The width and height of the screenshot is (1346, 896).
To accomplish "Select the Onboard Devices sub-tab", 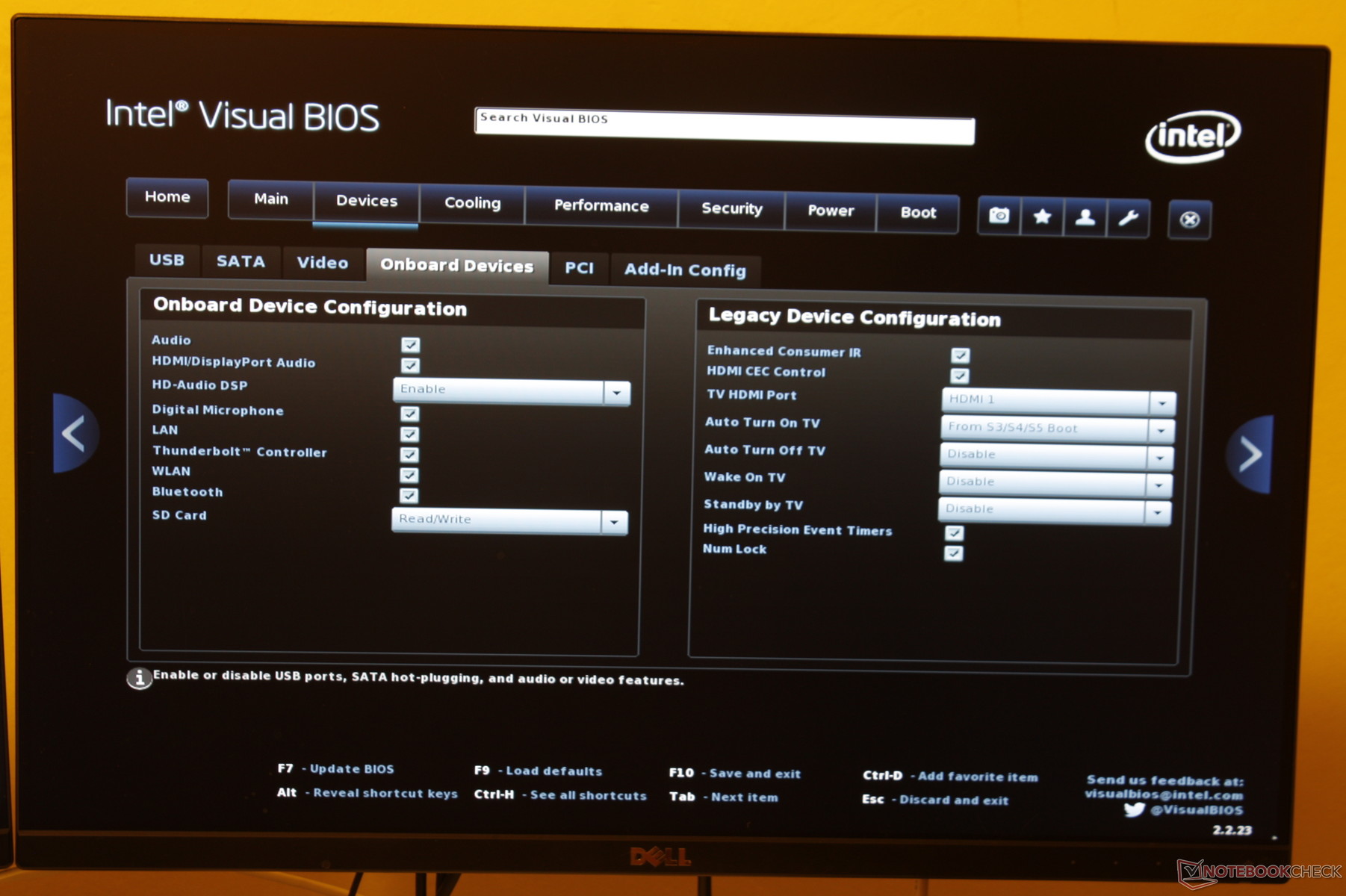I will click(457, 266).
